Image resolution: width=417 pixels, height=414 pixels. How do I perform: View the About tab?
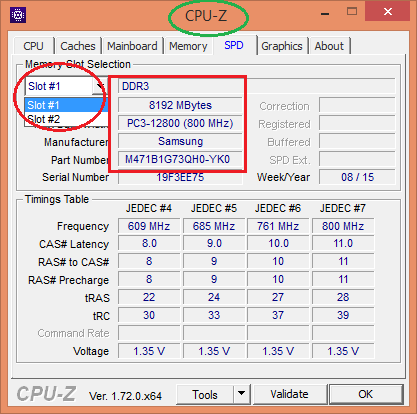click(329, 46)
